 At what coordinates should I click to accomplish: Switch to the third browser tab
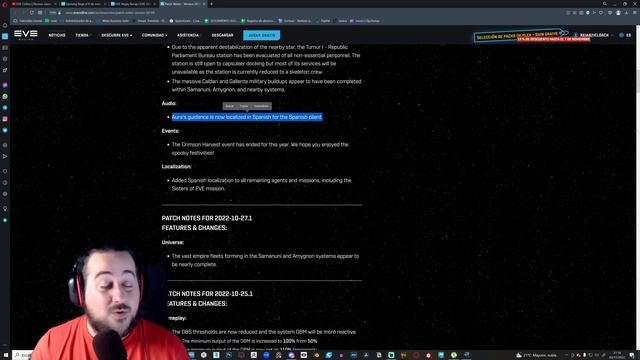click(x=133, y=4)
